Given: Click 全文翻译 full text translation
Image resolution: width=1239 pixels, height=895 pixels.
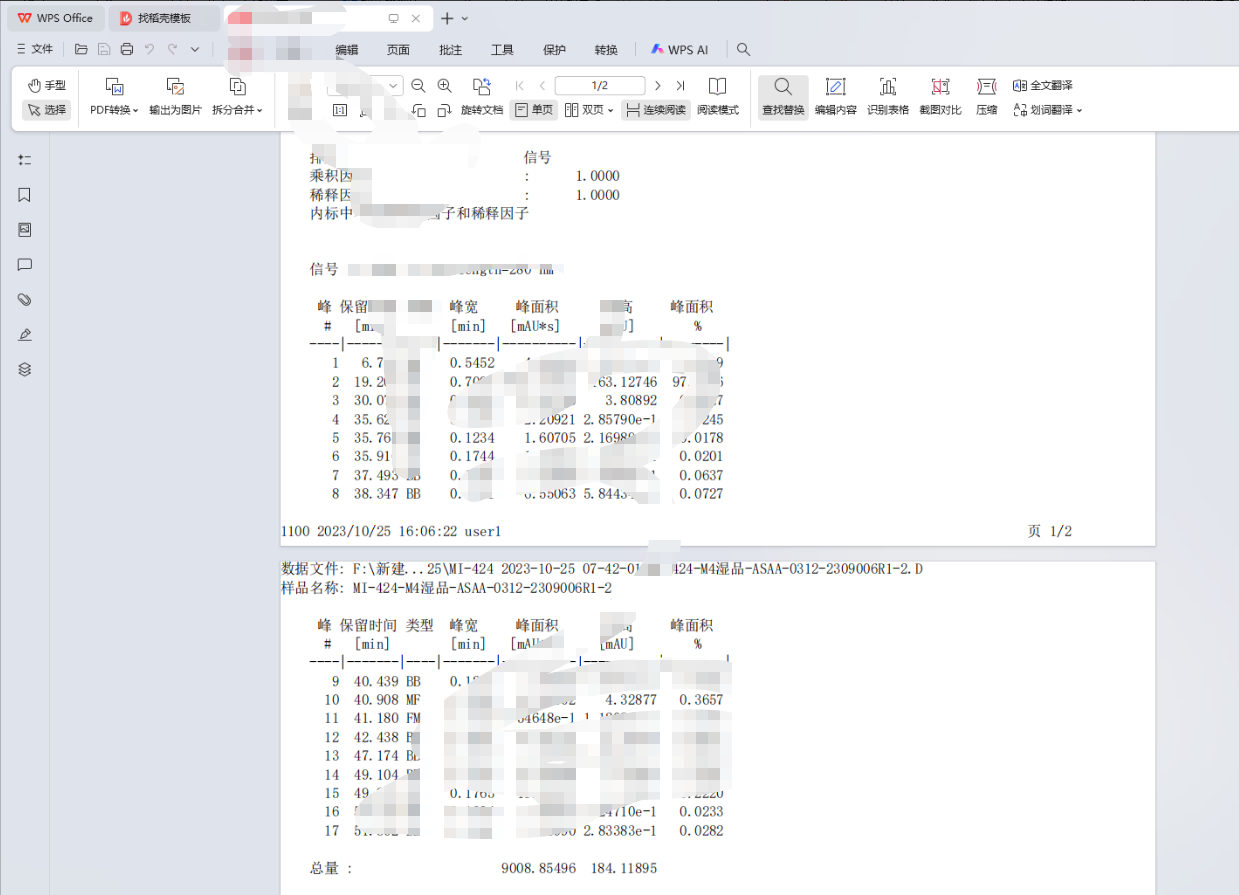Looking at the screenshot, I should click(x=1042, y=86).
